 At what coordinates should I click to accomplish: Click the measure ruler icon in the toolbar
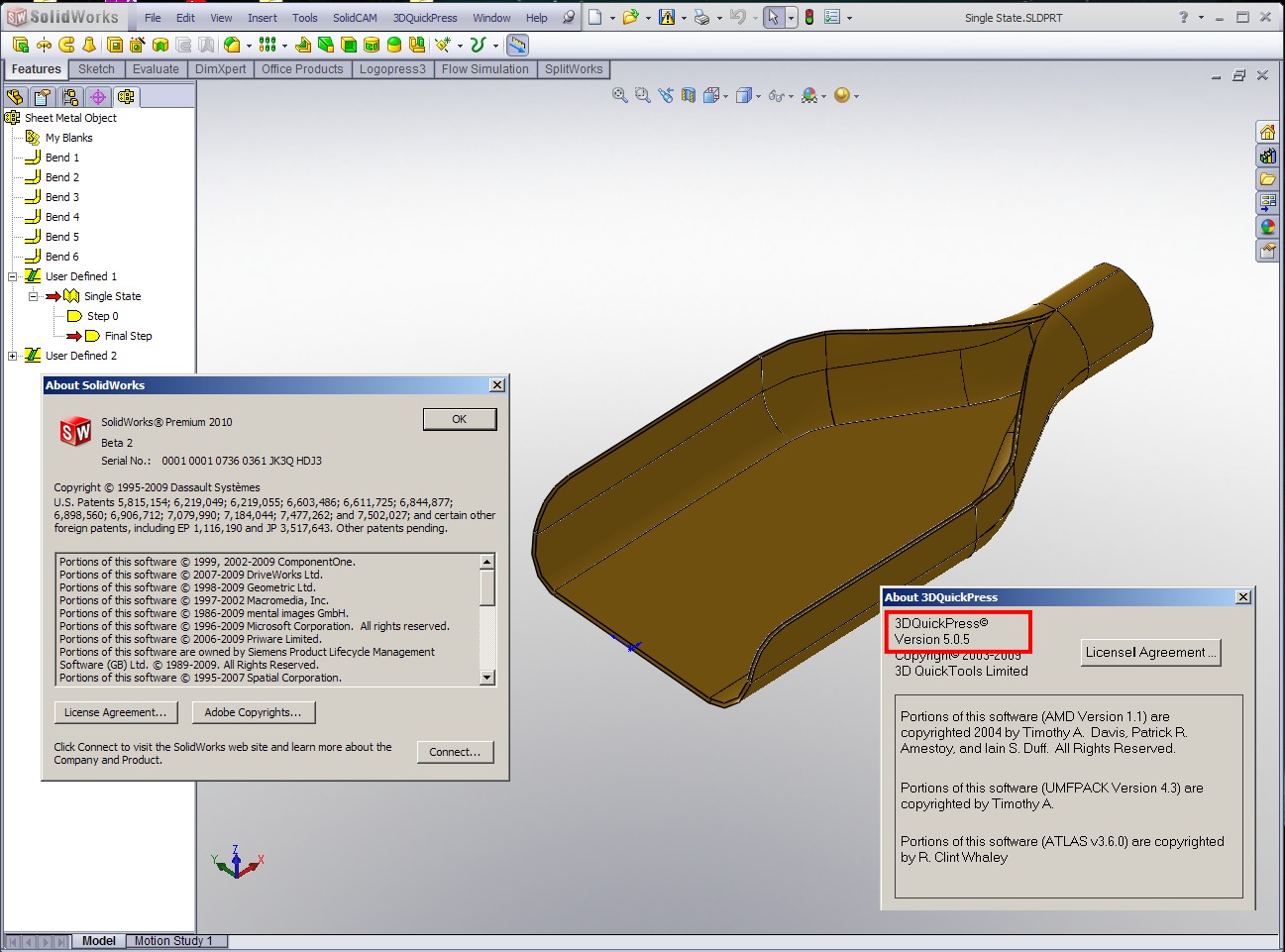[517, 45]
